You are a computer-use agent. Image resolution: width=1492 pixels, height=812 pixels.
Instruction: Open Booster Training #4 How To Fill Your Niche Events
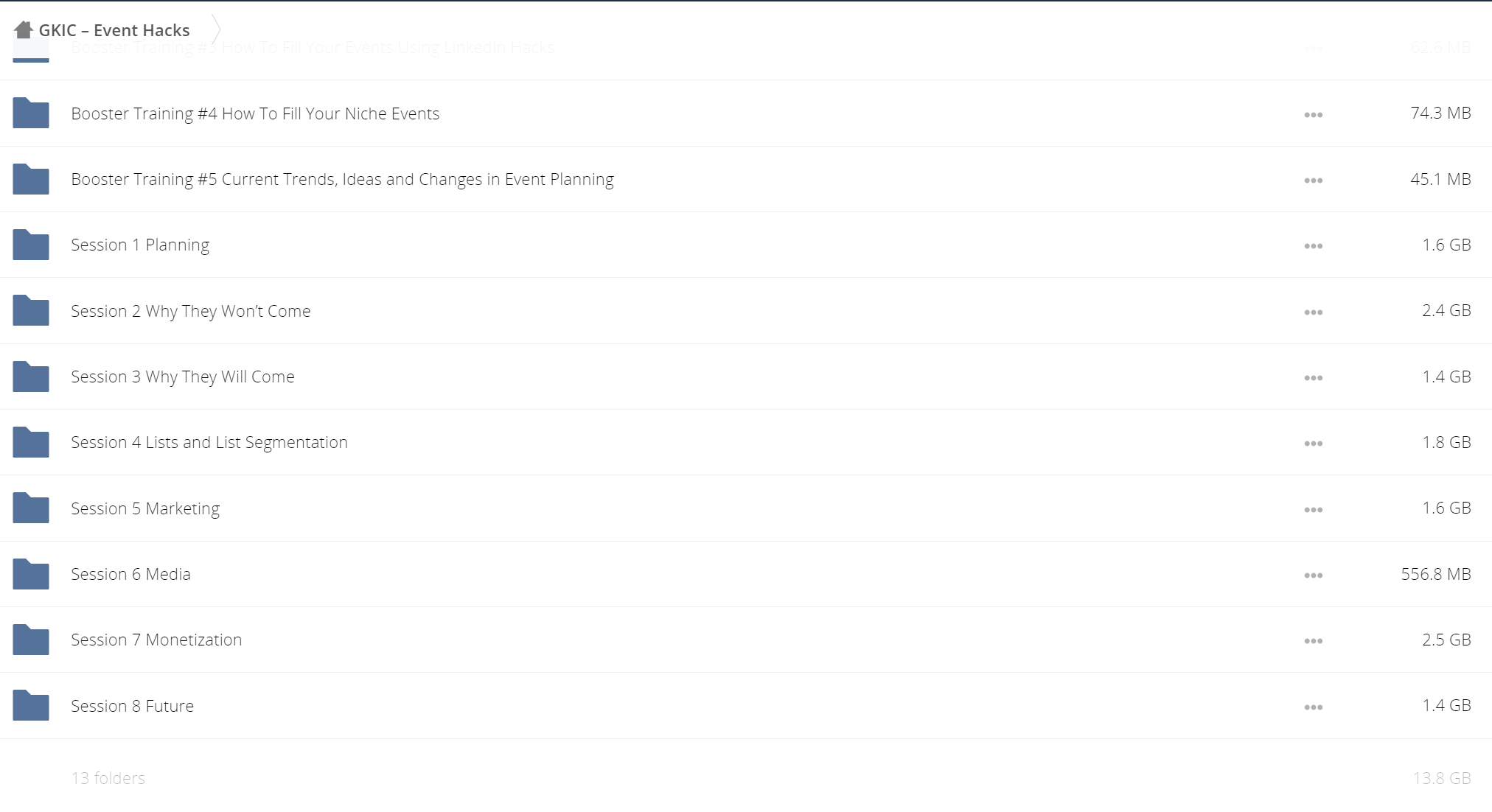pyautogui.click(x=255, y=113)
